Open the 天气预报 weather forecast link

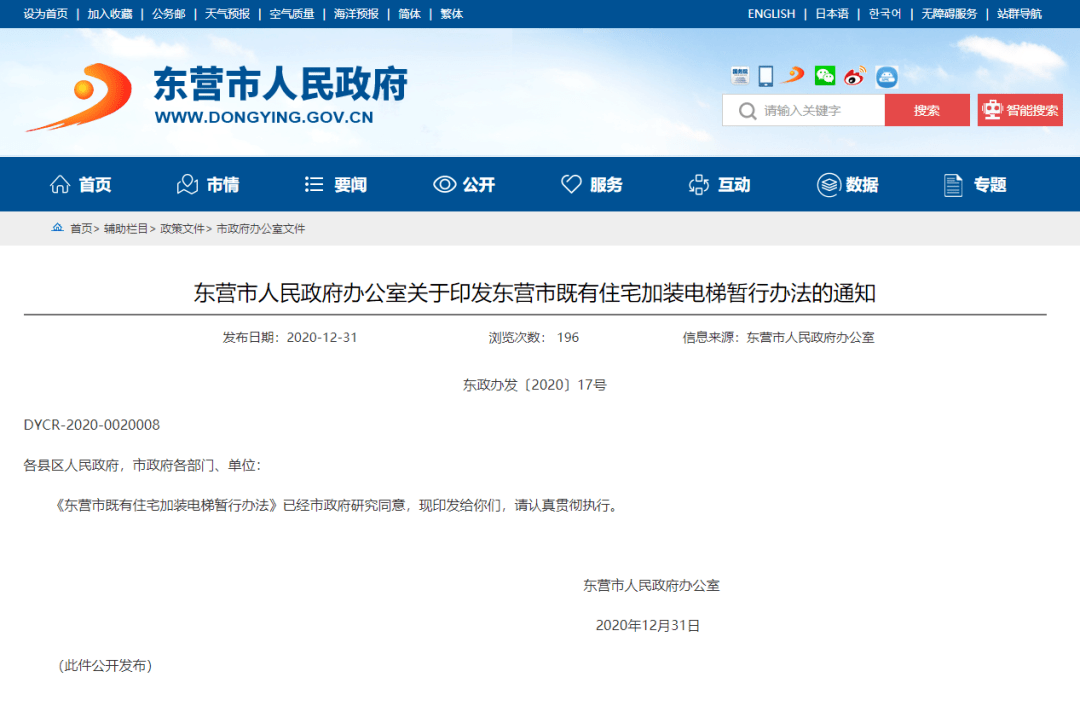(x=227, y=14)
